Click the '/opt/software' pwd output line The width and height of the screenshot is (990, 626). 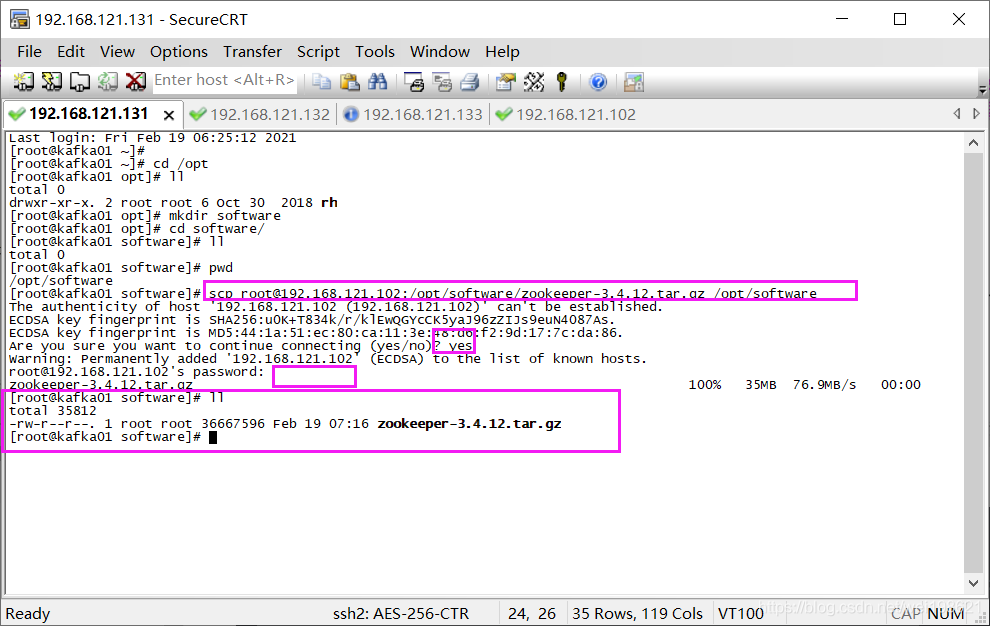(x=61, y=280)
